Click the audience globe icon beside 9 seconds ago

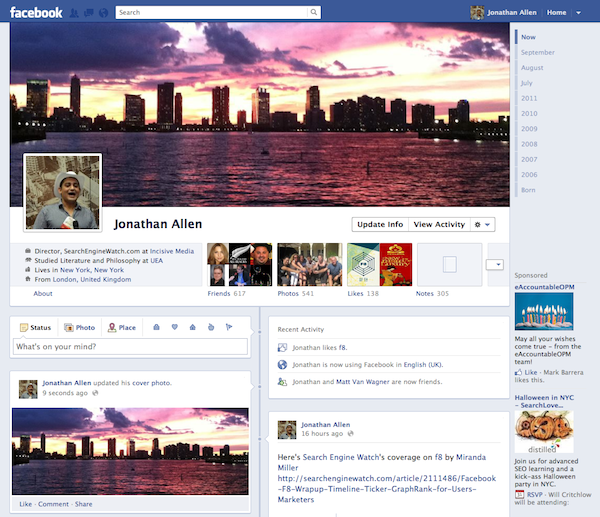pyautogui.click(x=95, y=393)
